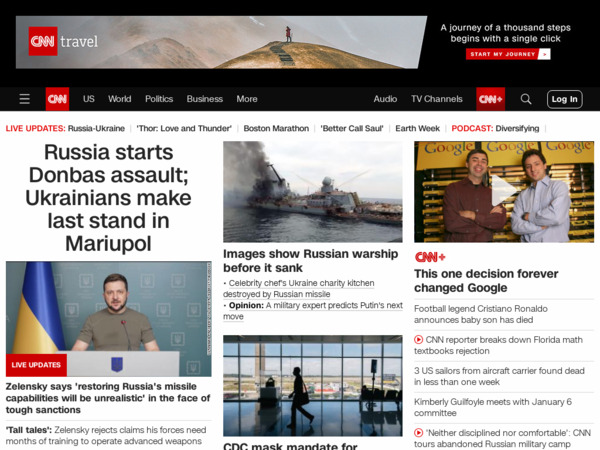
Task: Open 'Images show Russian warship' headline
Action: click(310, 261)
